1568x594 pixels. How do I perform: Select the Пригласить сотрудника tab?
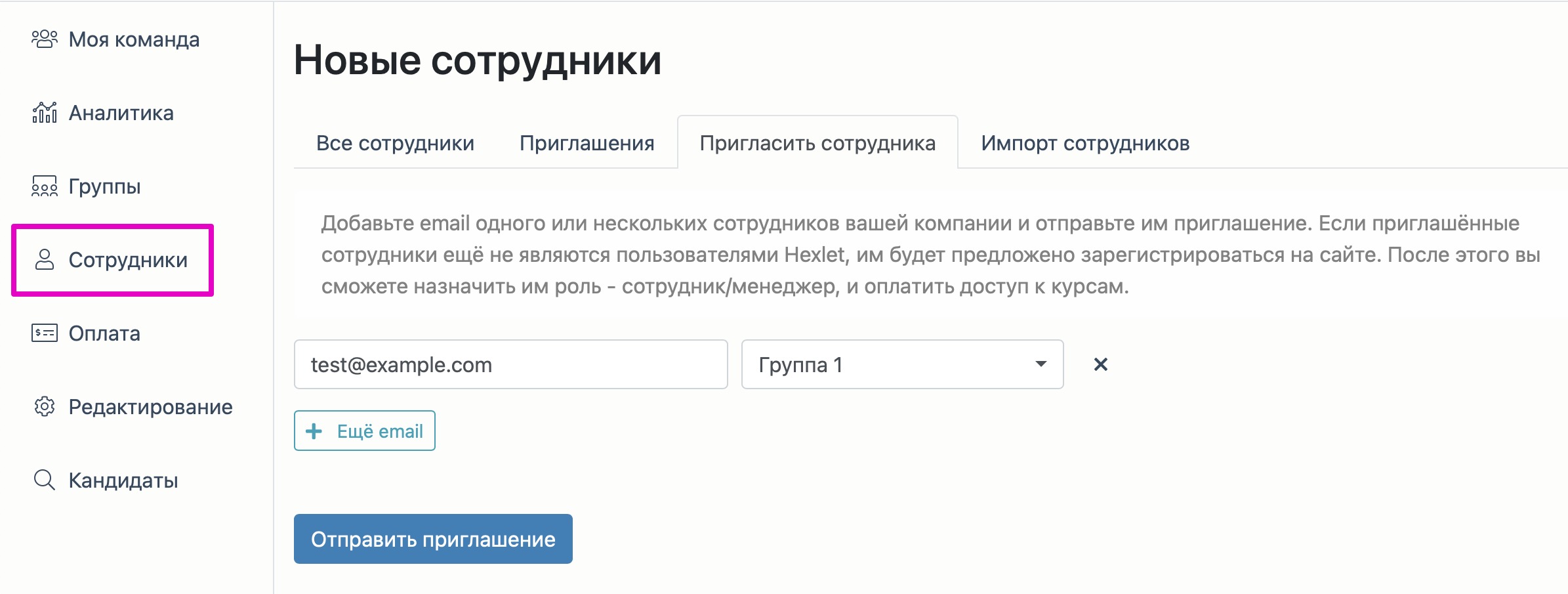click(x=817, y=143)
